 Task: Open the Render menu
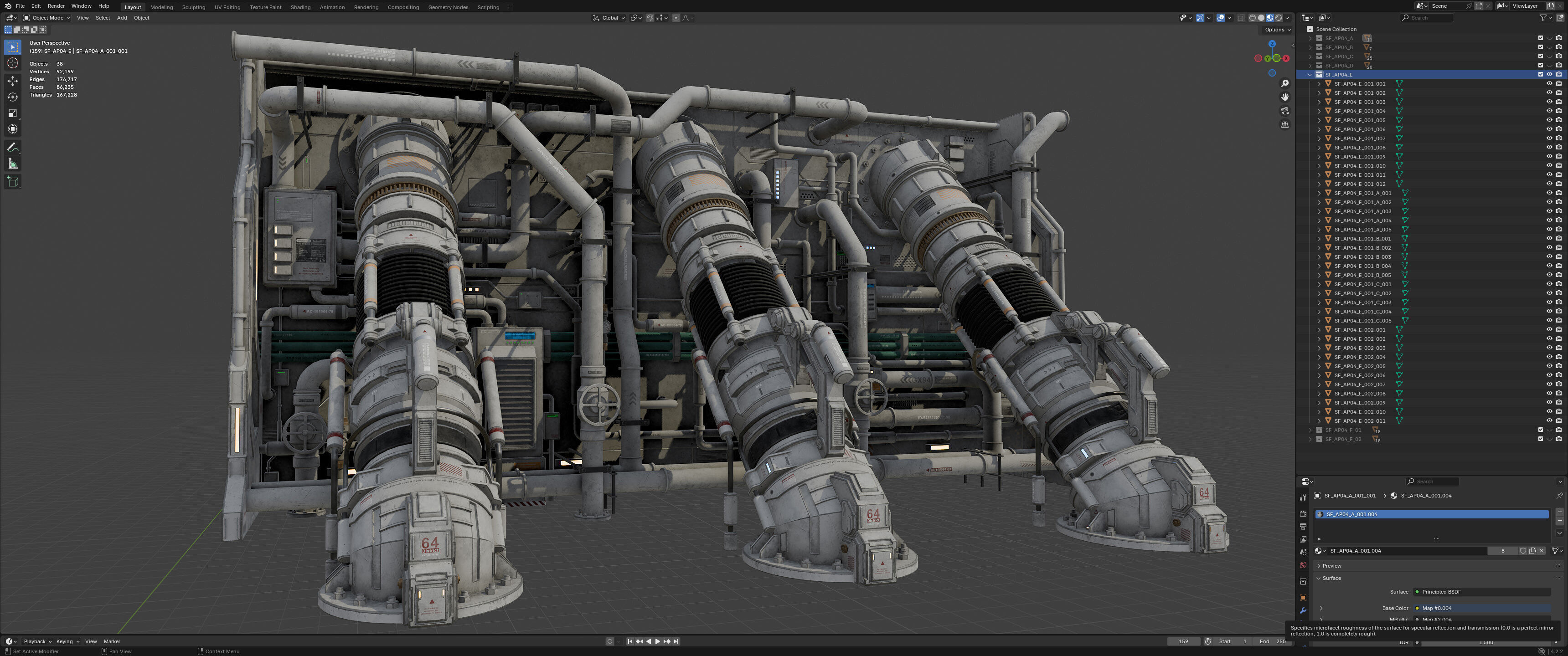(56, 6)
